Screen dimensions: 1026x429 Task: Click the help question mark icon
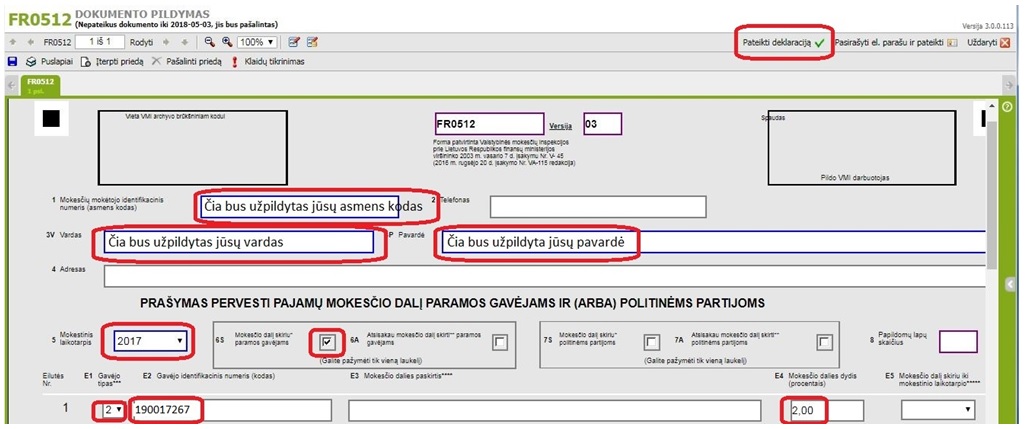pos(1008,107)
